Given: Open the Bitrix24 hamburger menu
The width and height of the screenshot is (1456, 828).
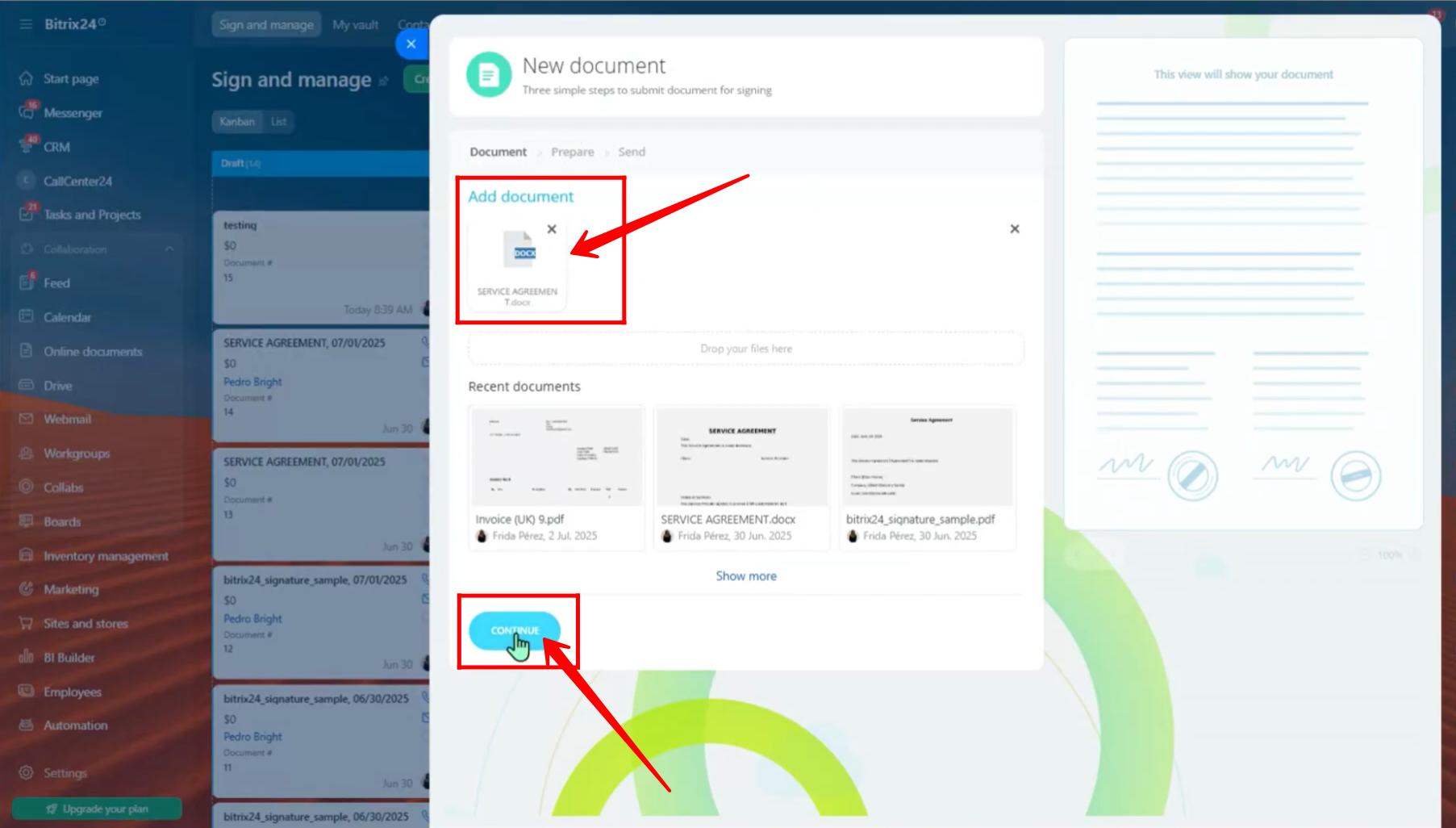Looking at the screenshot, I should click(x=26, y=24).
